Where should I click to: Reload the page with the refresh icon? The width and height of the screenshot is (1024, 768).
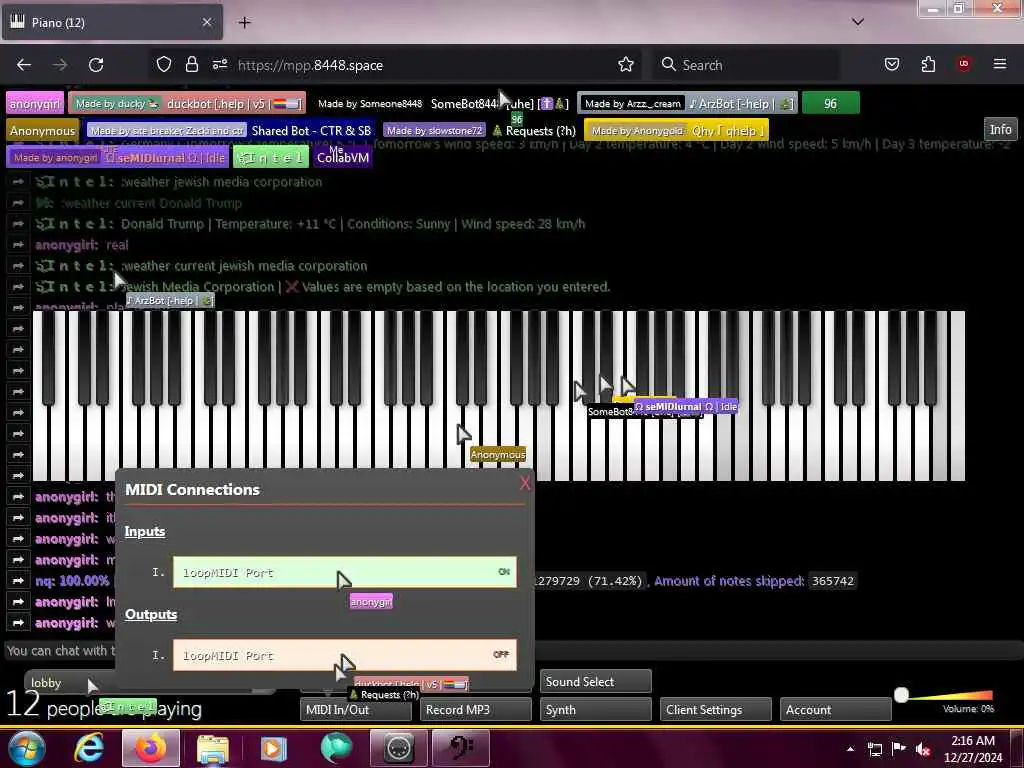[96, 65]
